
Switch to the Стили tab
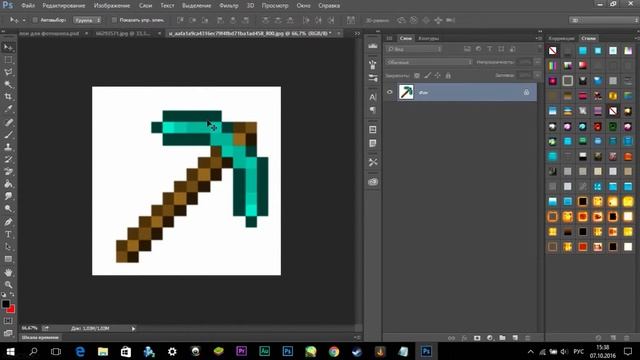[x=589, y=38]
